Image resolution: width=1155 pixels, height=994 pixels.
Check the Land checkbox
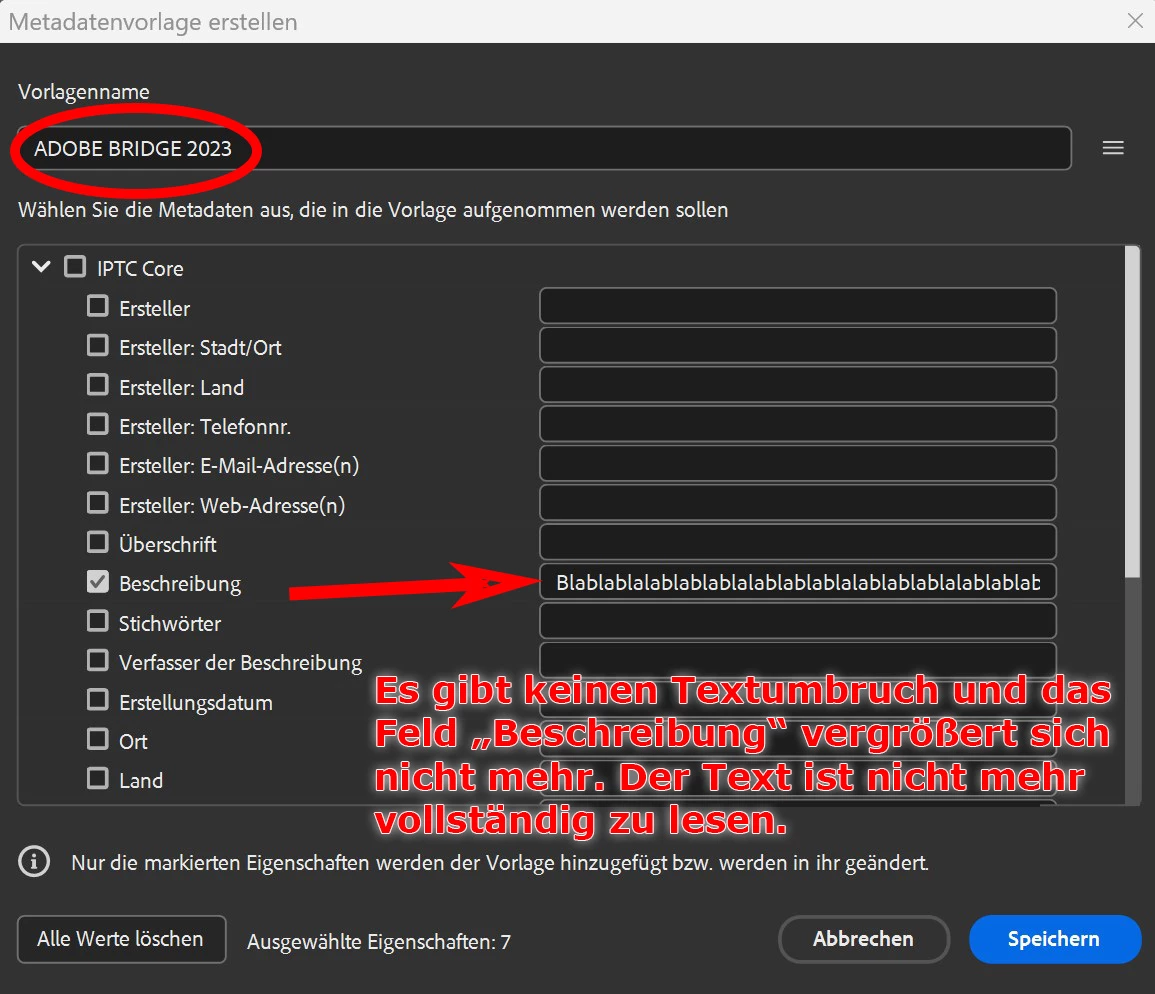click(97, 779)
